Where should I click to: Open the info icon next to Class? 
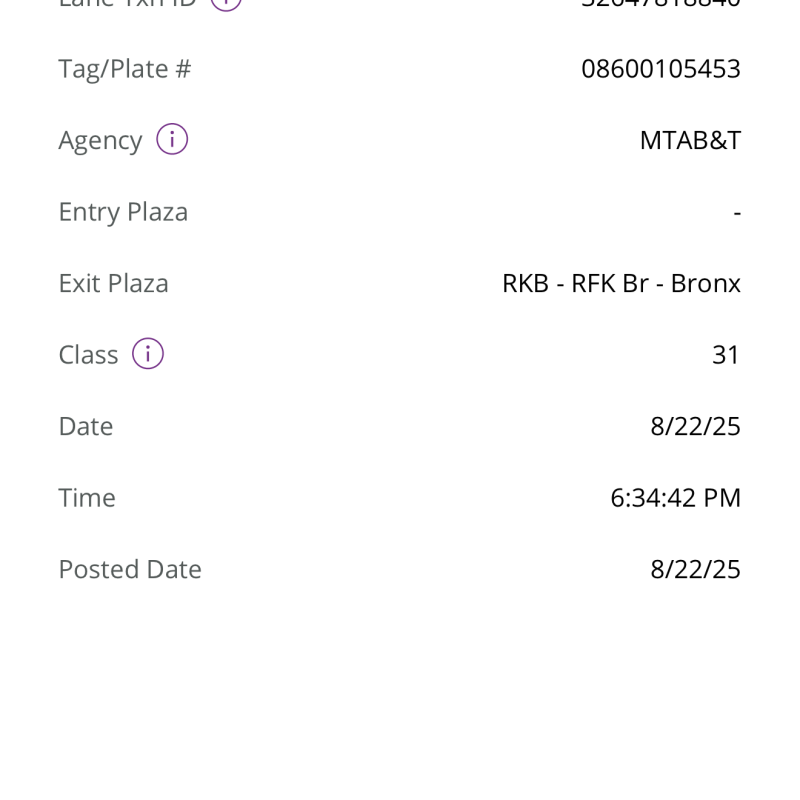[x=148, y=354]
